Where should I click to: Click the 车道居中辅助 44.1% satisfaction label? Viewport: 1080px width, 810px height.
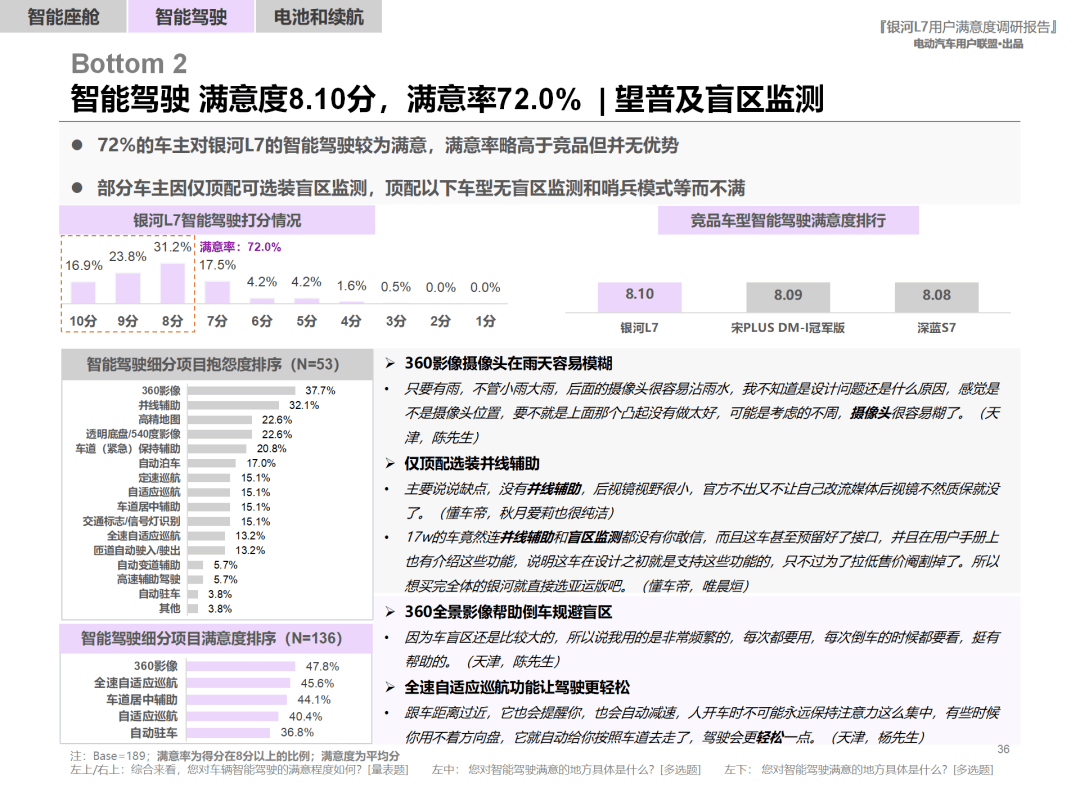141,699
